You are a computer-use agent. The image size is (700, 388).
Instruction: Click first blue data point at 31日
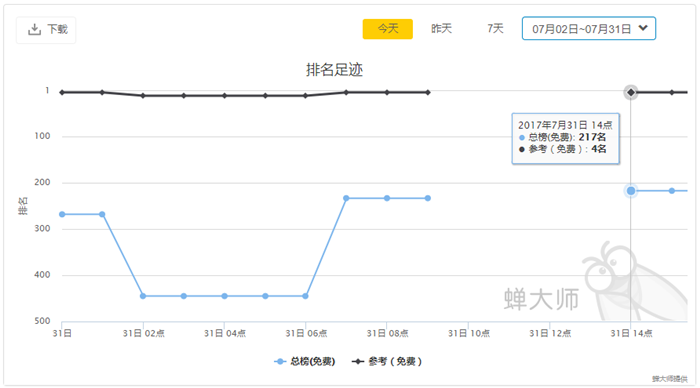point(62,214)
